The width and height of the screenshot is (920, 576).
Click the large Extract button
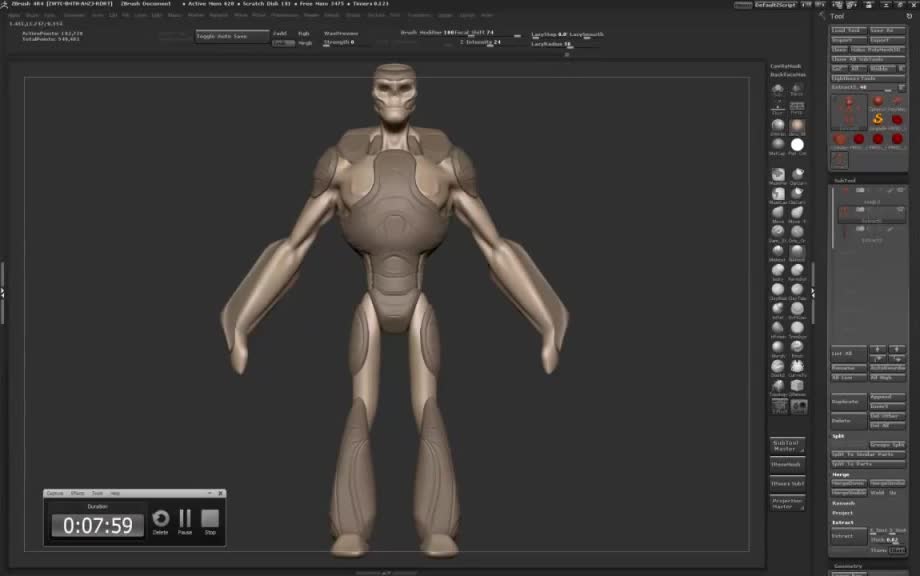tap(848, 536)
